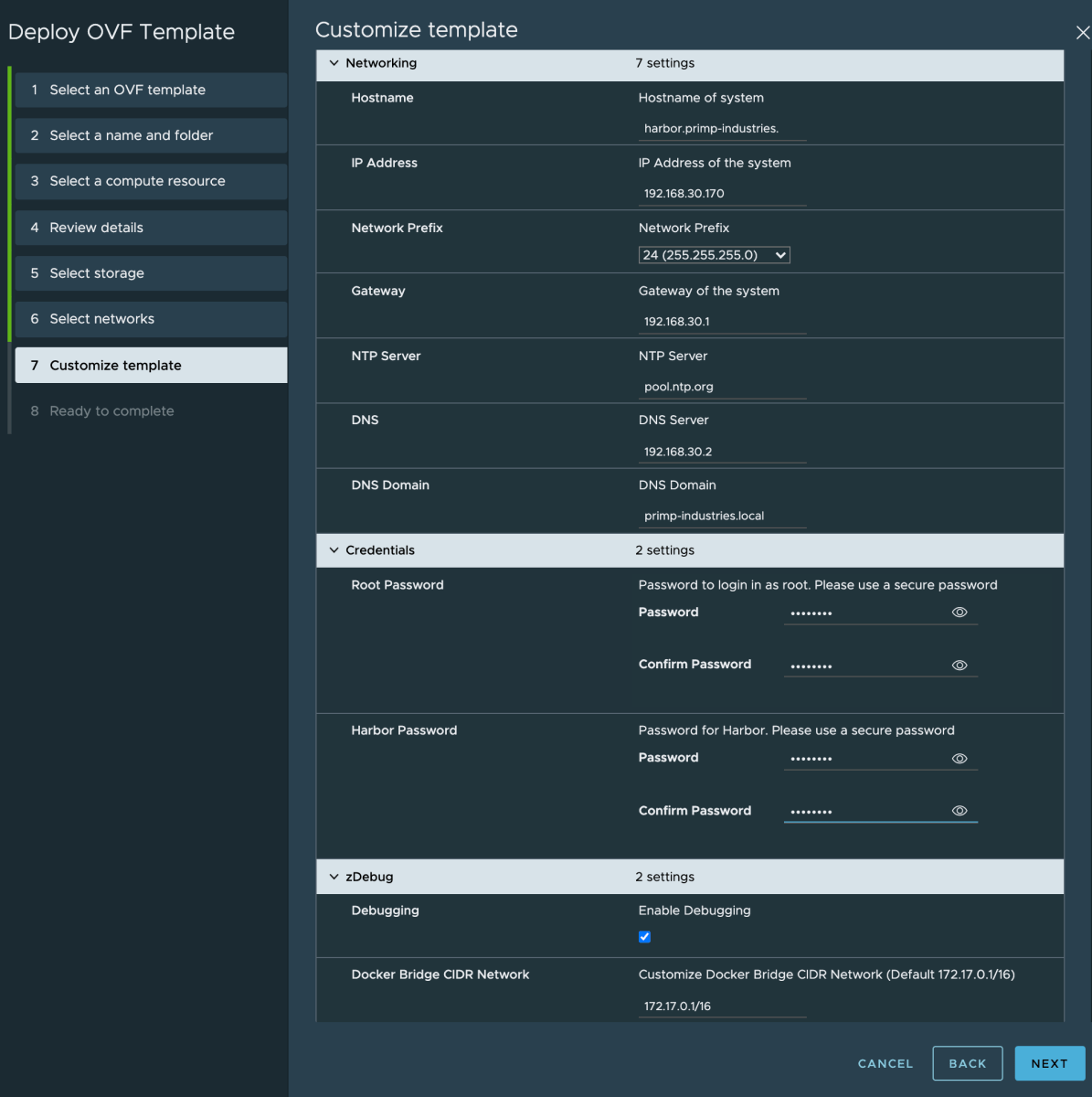This screenshot has height=1097, width=1092.
Task: Close the Deploy OVF Template dialog
Action: coord(1082,33)
